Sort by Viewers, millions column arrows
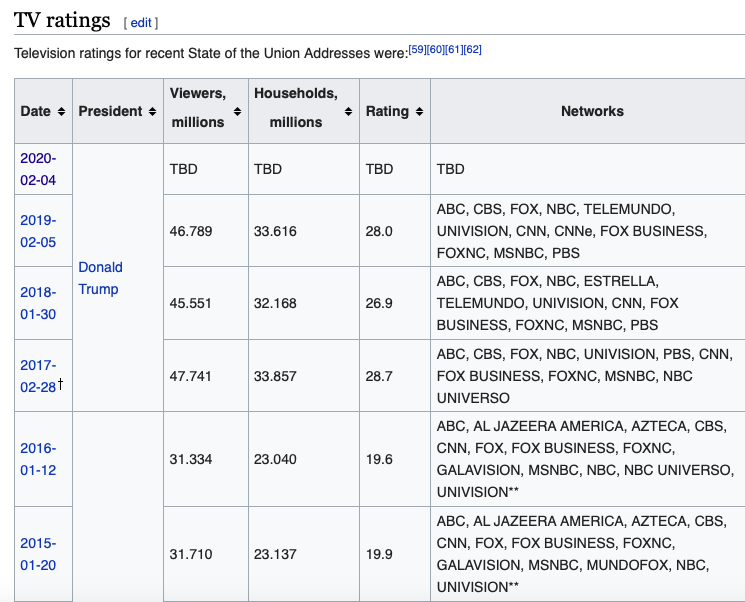Image resolution: width=745 pixels, height=602 pixels. pos(237,111)
